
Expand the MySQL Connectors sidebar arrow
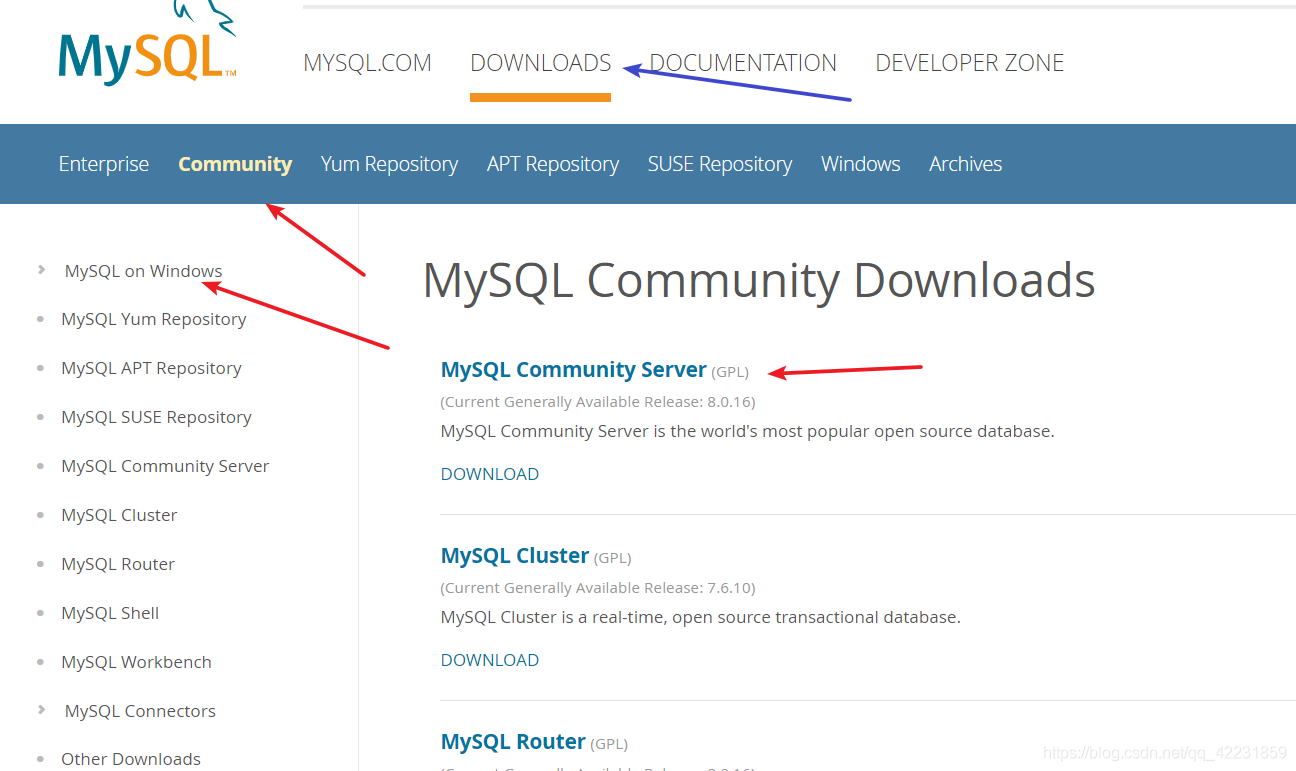(x=41, y=709)
